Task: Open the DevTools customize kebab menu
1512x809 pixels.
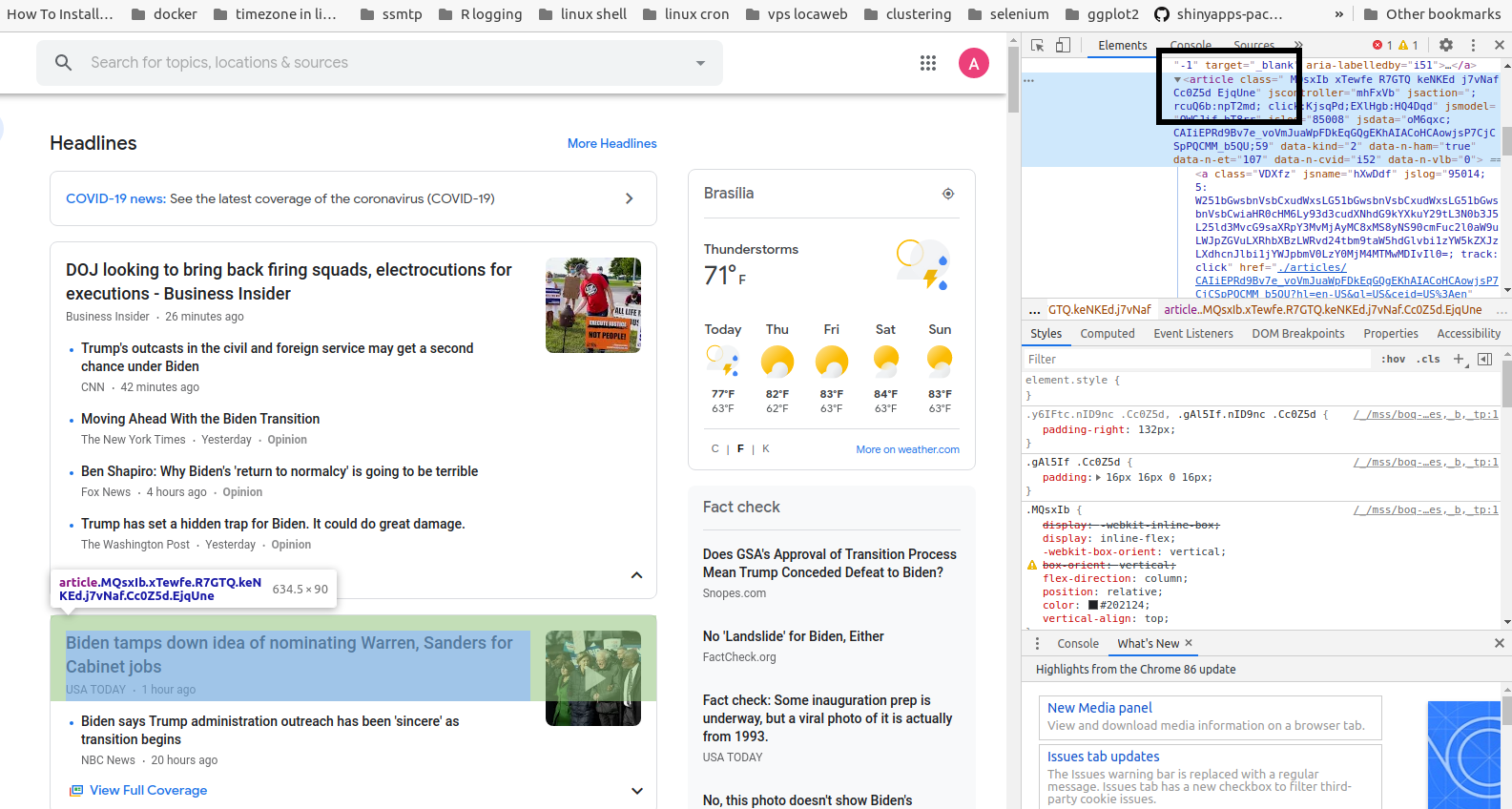Action: (x=1473, y=45)
